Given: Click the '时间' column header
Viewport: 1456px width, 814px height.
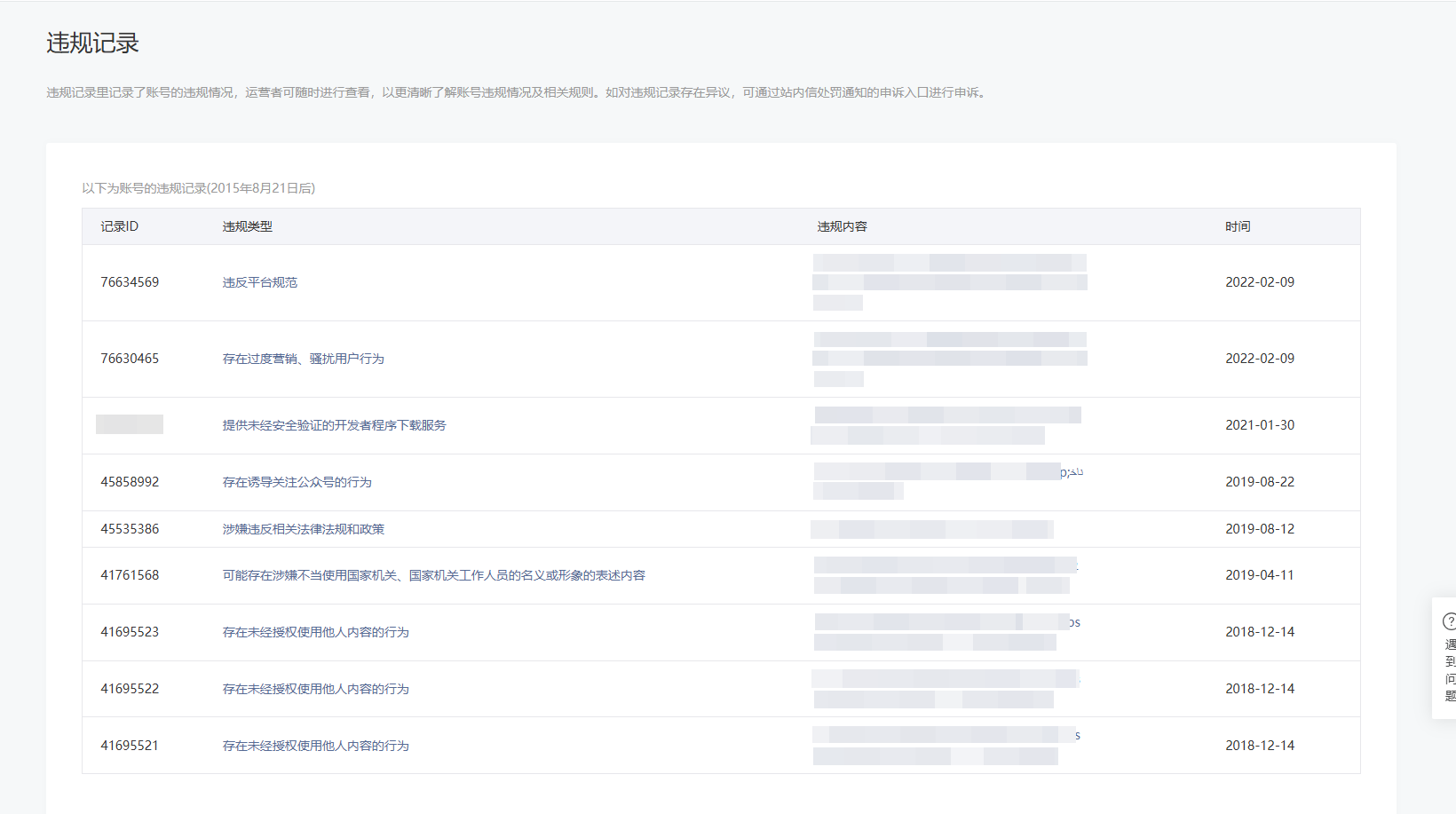Looking at the screenshot, I should (1238, 226).
